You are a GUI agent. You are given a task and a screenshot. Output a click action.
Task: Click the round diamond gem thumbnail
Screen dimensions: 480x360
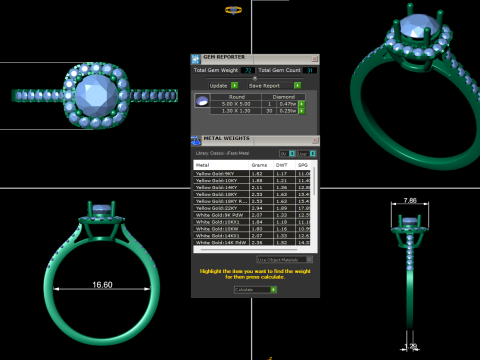(x=202, y=101)
